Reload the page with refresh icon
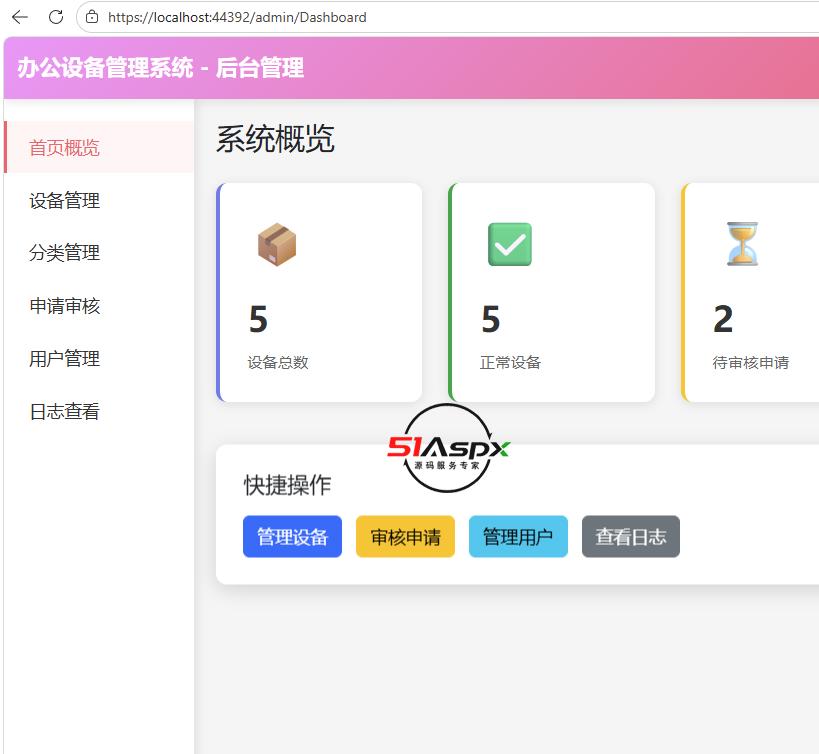 (x=56, y=17)
